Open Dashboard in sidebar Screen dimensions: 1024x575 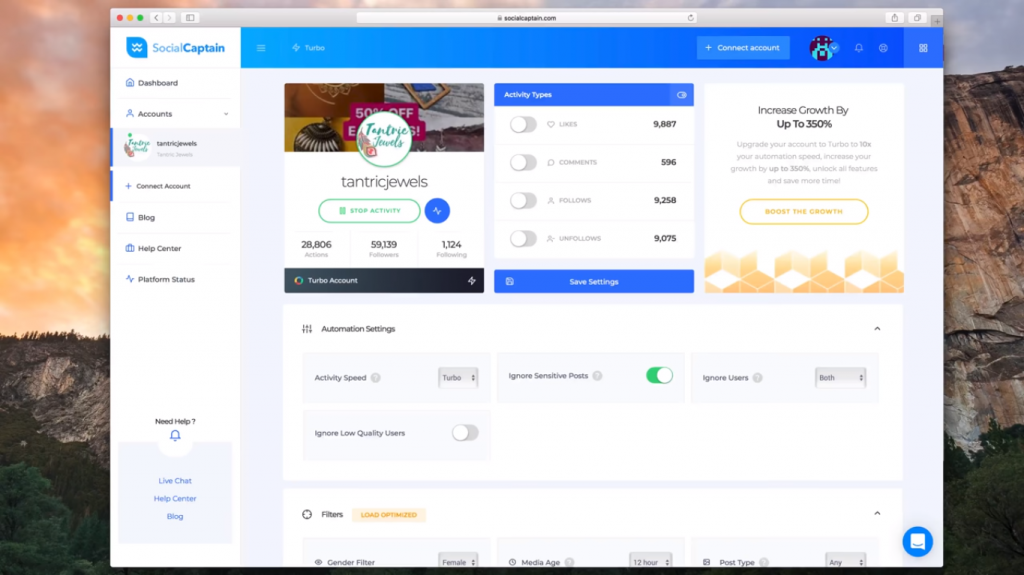coord(152,83)
